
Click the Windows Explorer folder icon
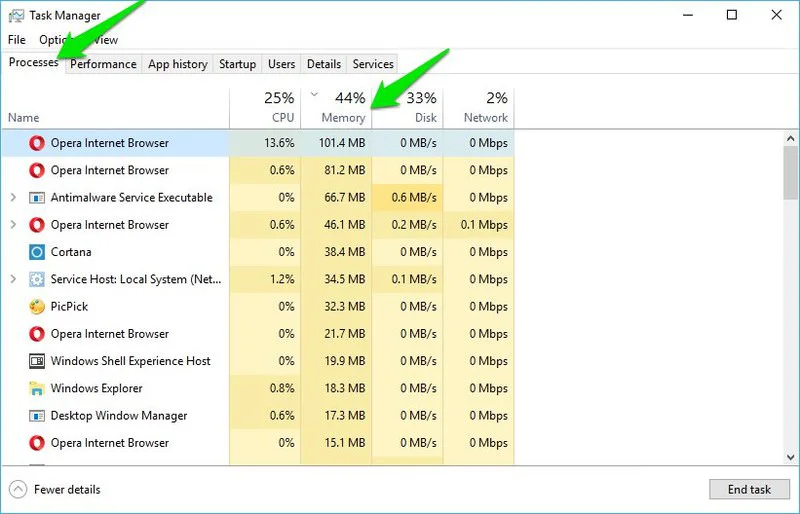point(37,388)
